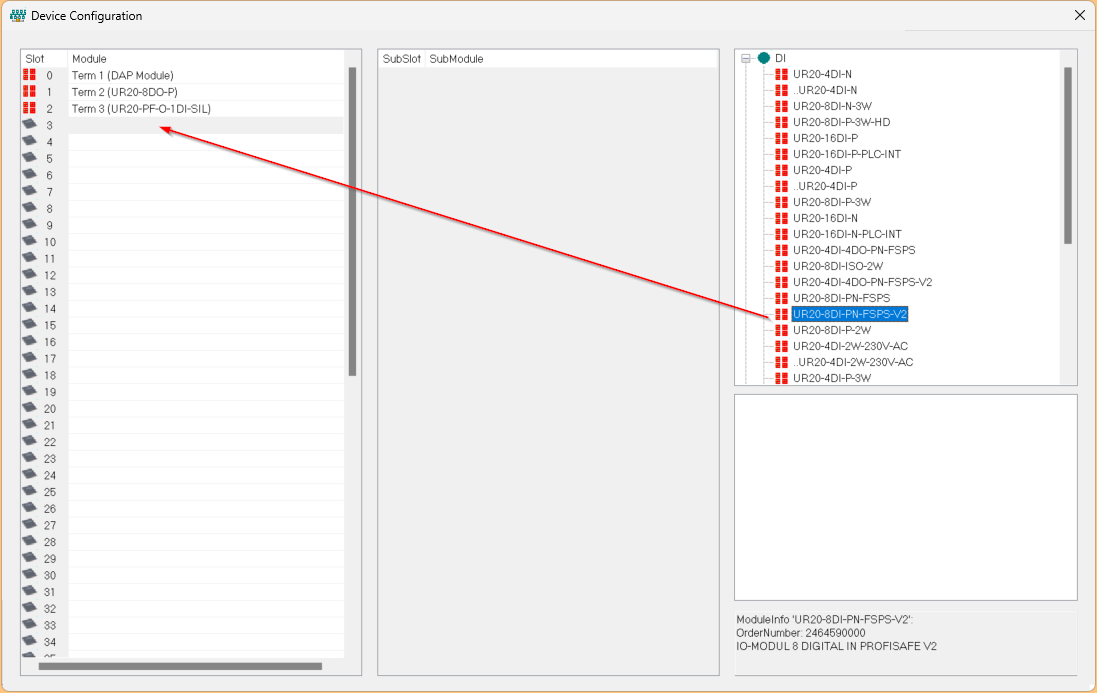Click the slot list horizontal scrollbar
The height and width of the screenshot is (693, 1097).
click(180, 666)
